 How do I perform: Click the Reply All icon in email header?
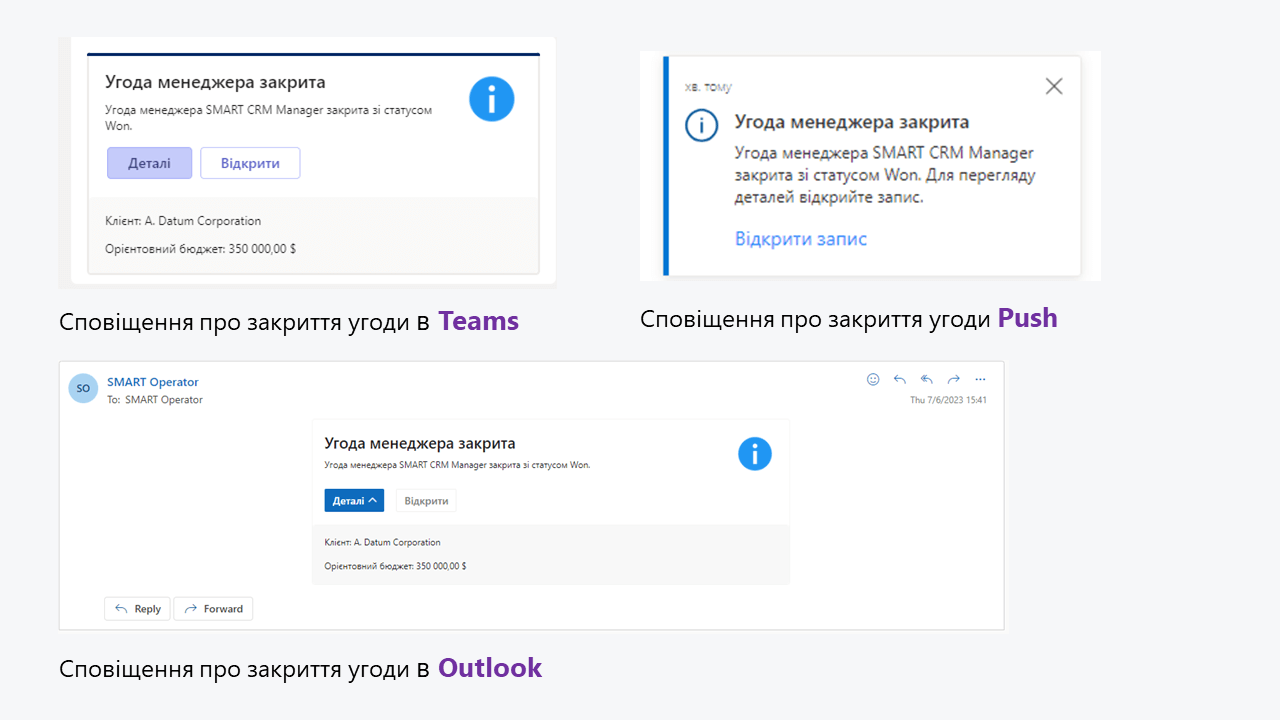(x=927, y=379)
